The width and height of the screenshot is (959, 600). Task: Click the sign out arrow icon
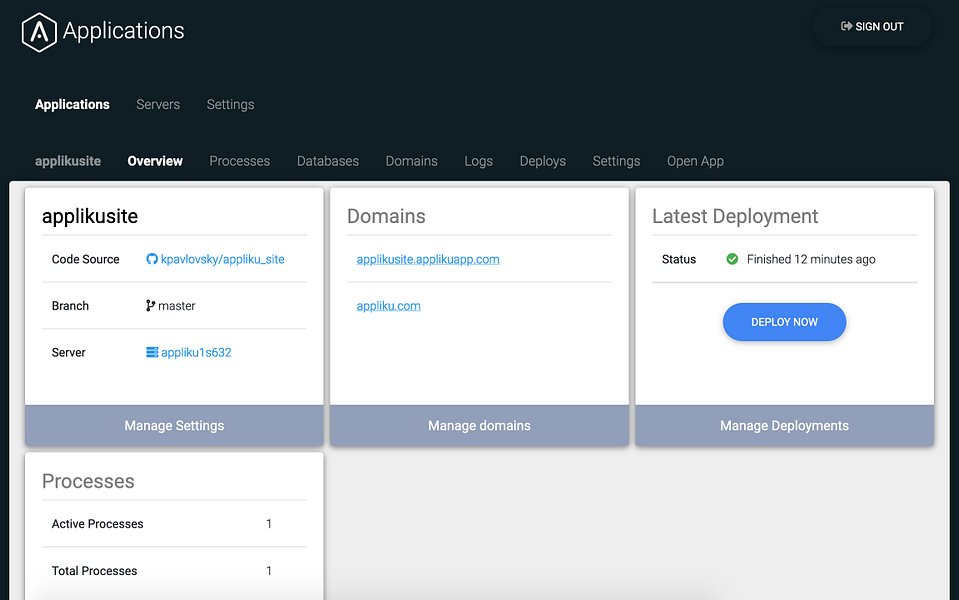click(846, 27)
